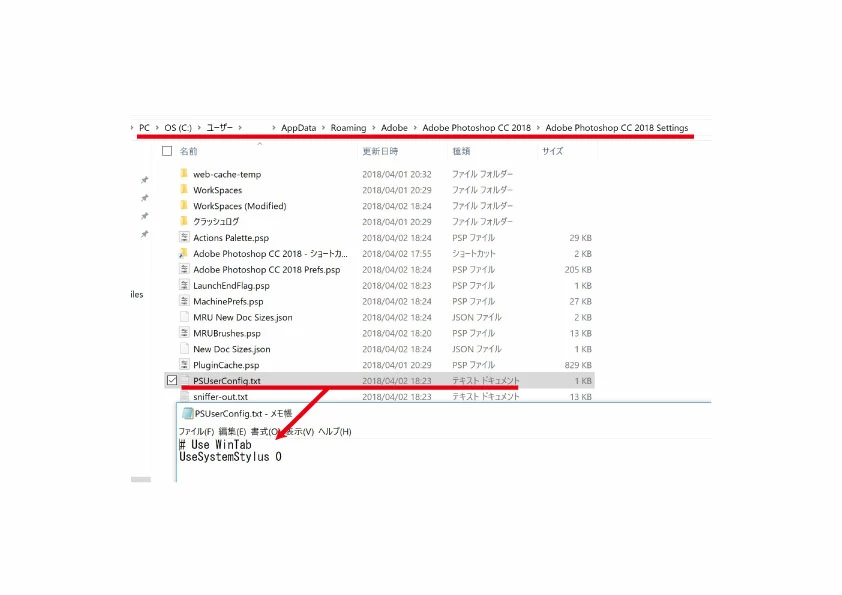The height and width of the screenshot is (595, 842).
Task: Click ショートカット type cell
Action: [x=474, y=253]
